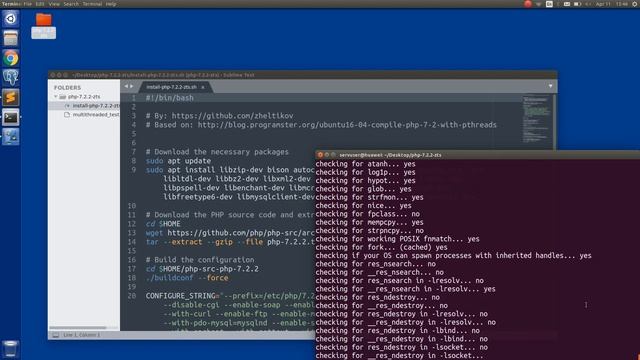Open the Files manager in the dock
Viewport: 640px width, 360px height.
(11, 38)
